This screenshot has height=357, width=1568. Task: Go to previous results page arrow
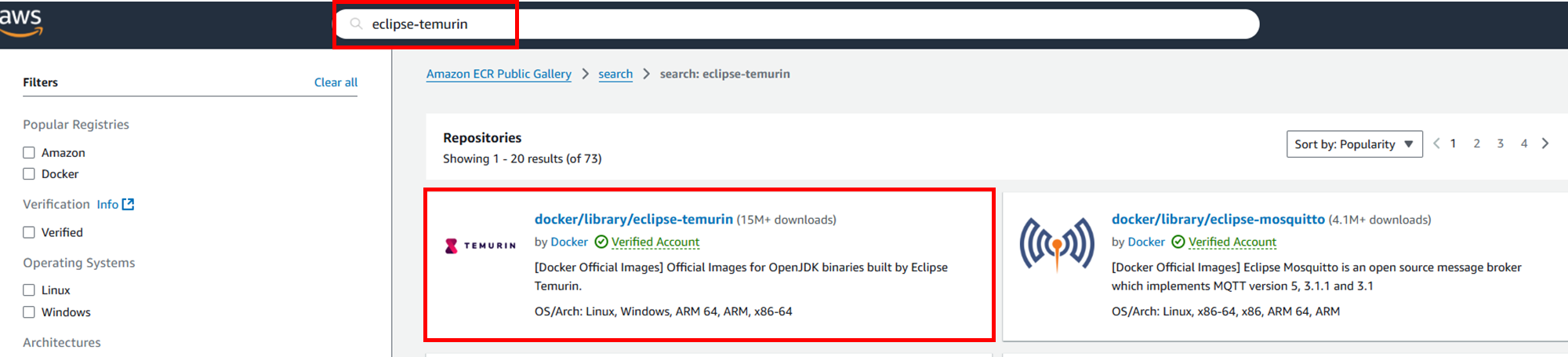[1436, 144]
